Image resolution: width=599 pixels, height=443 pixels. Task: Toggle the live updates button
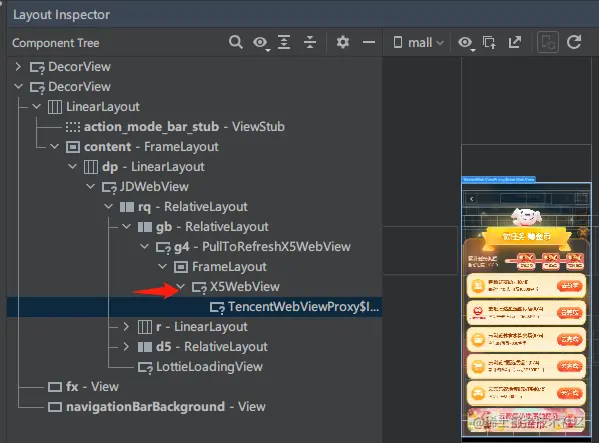tap(548, 42)
